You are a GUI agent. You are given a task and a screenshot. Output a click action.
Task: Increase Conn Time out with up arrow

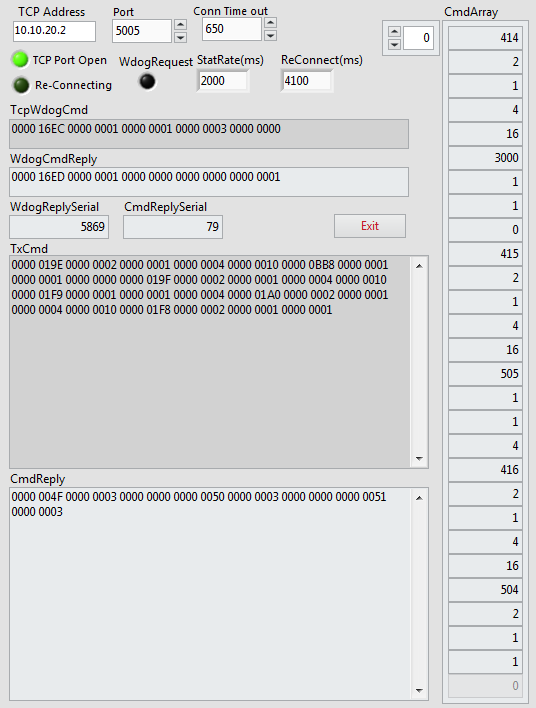[x=270, y=23]
